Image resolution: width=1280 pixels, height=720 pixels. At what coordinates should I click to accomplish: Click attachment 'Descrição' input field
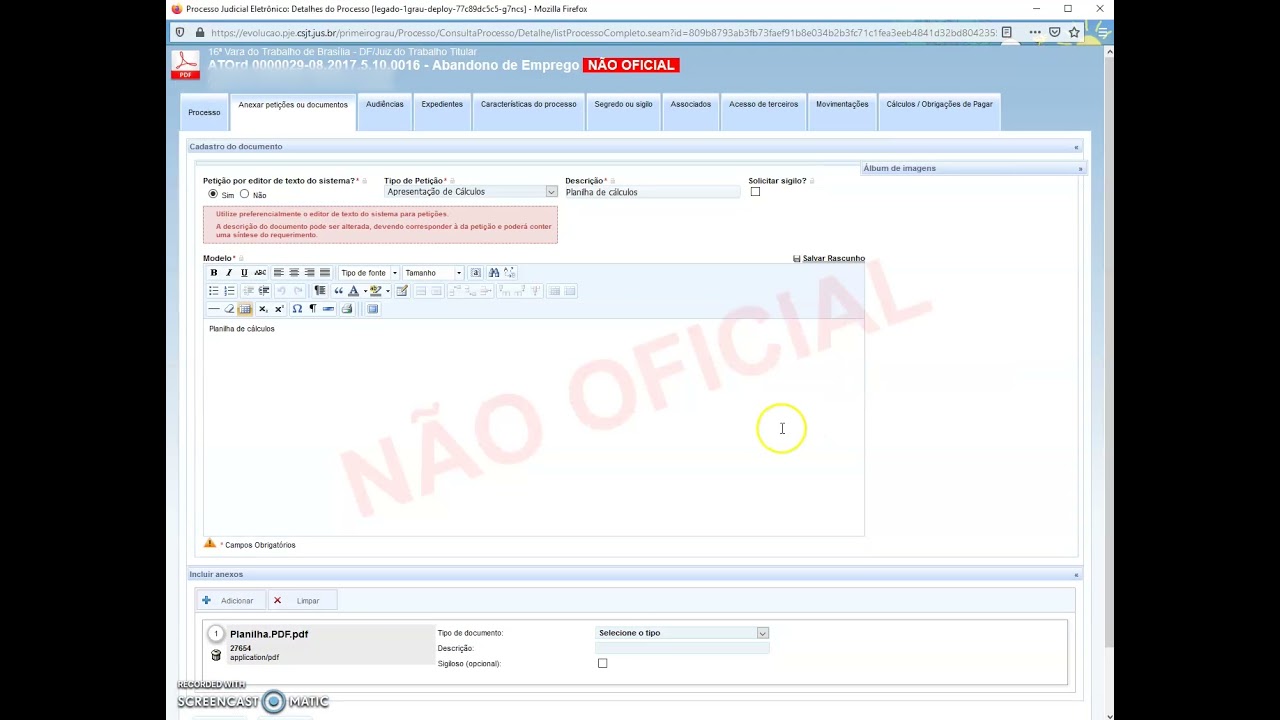tap(682, 648)
